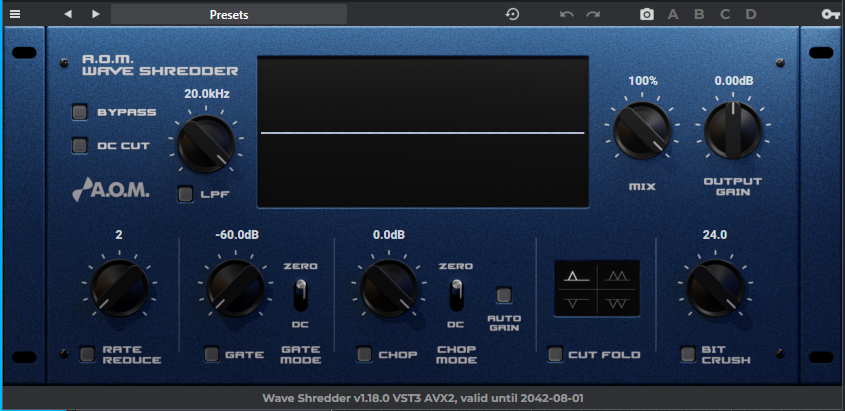Click the LPF frequency knob

206,144
